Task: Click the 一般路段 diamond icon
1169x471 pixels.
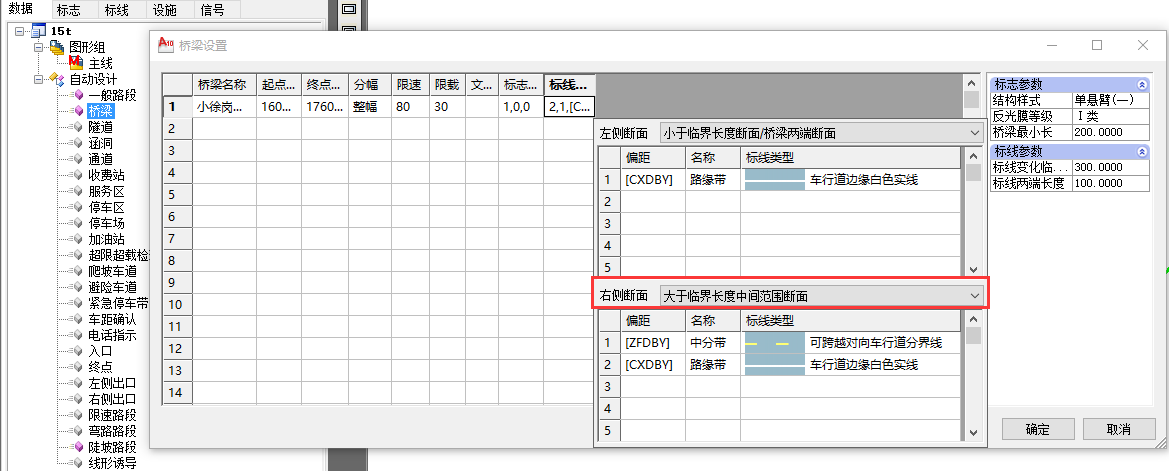Action: pyautogui.click(x=77, y=95)
